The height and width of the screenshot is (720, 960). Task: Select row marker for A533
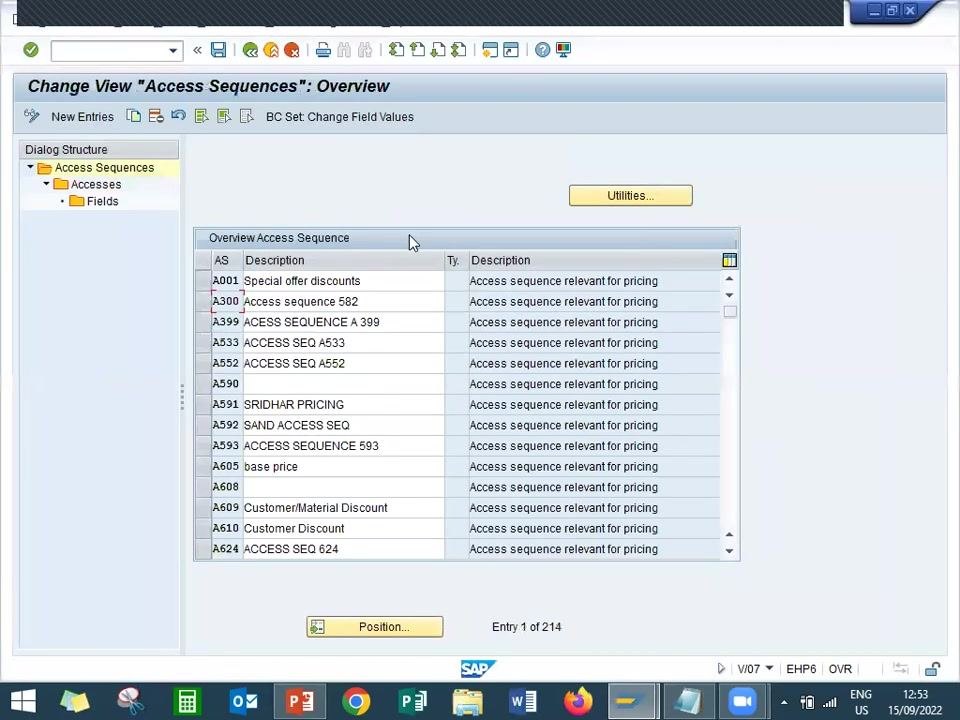[x=203, y=343]
